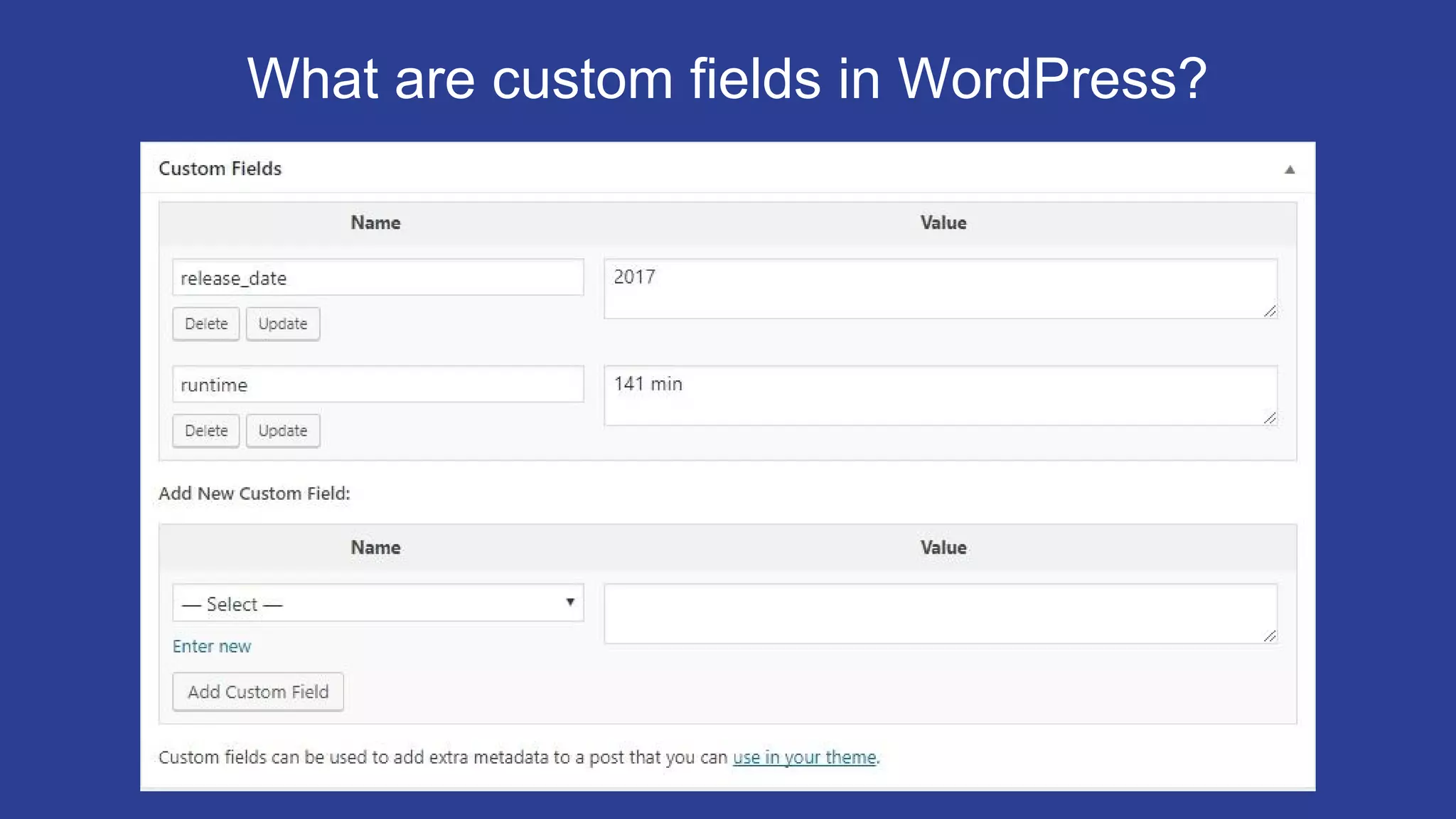Click the runtime name input

click(x=378, y=385)
